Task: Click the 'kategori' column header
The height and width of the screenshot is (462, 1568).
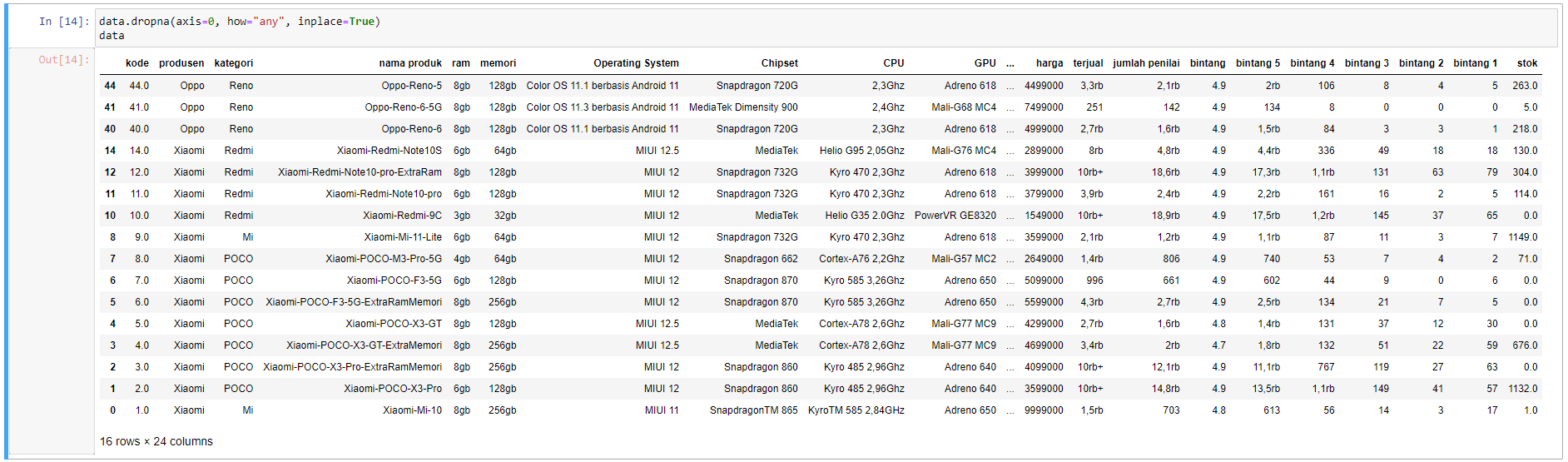Action: [234, 63]
